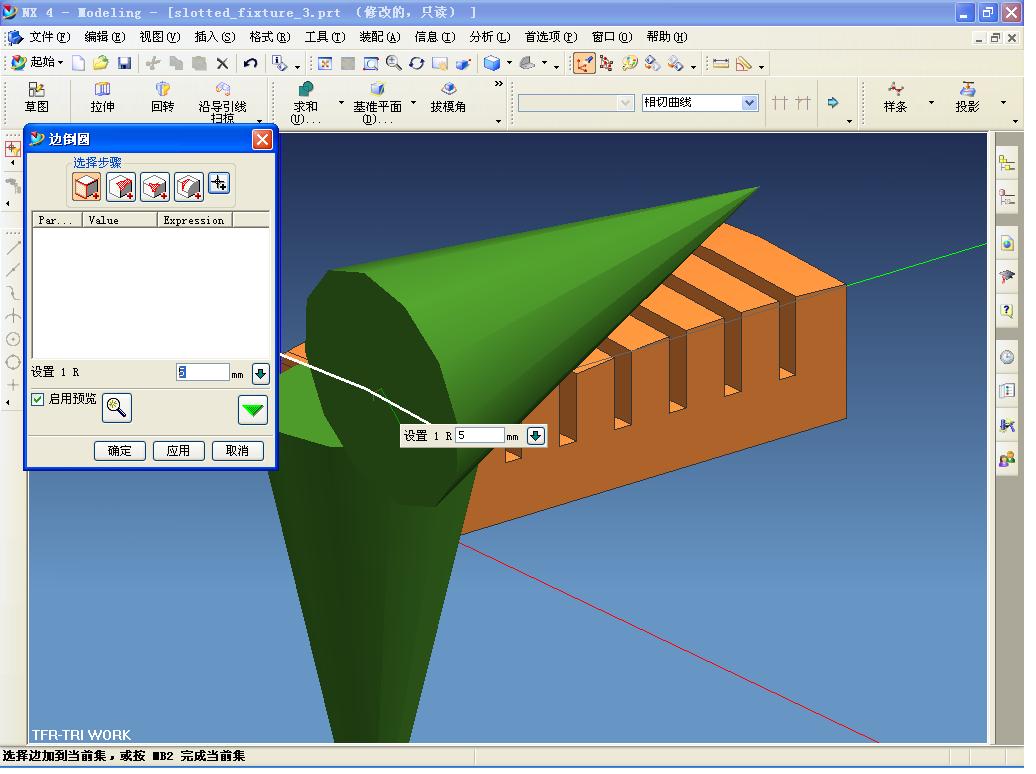1036x774 pixels.
Task: Click the Expression column header
Action: [194, 220]
